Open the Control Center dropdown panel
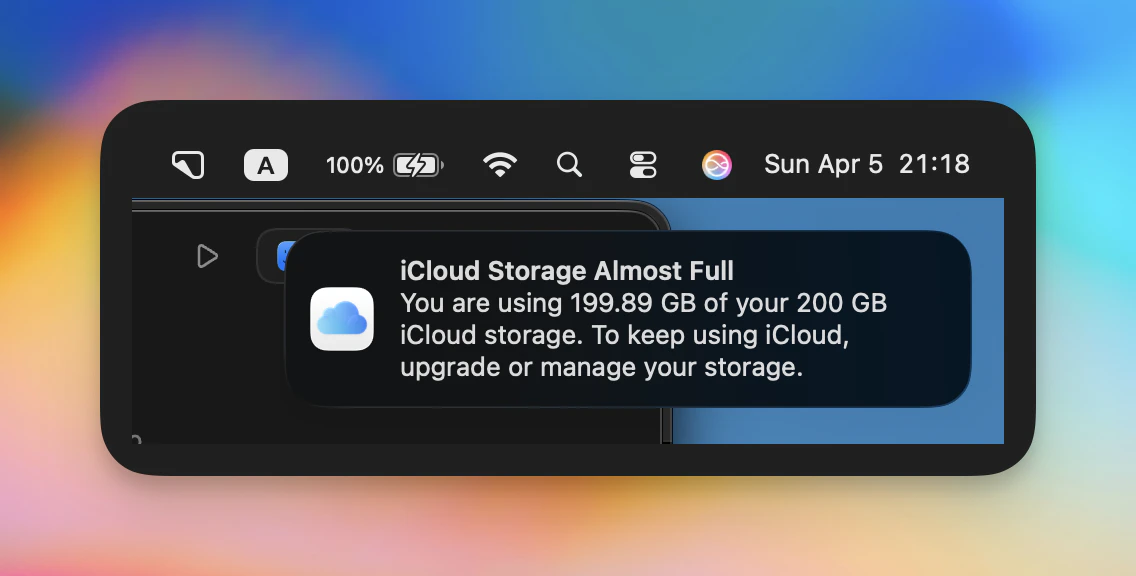Viewport: 1136px width, 576px height. (643, 164)
